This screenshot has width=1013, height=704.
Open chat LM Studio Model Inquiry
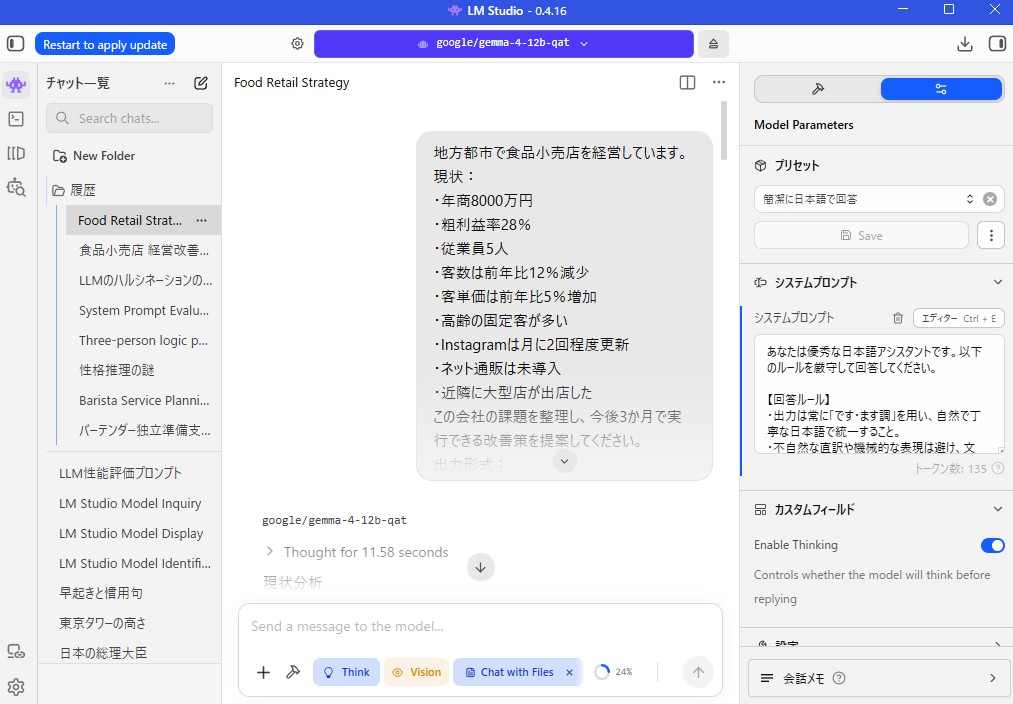(133, 503)
